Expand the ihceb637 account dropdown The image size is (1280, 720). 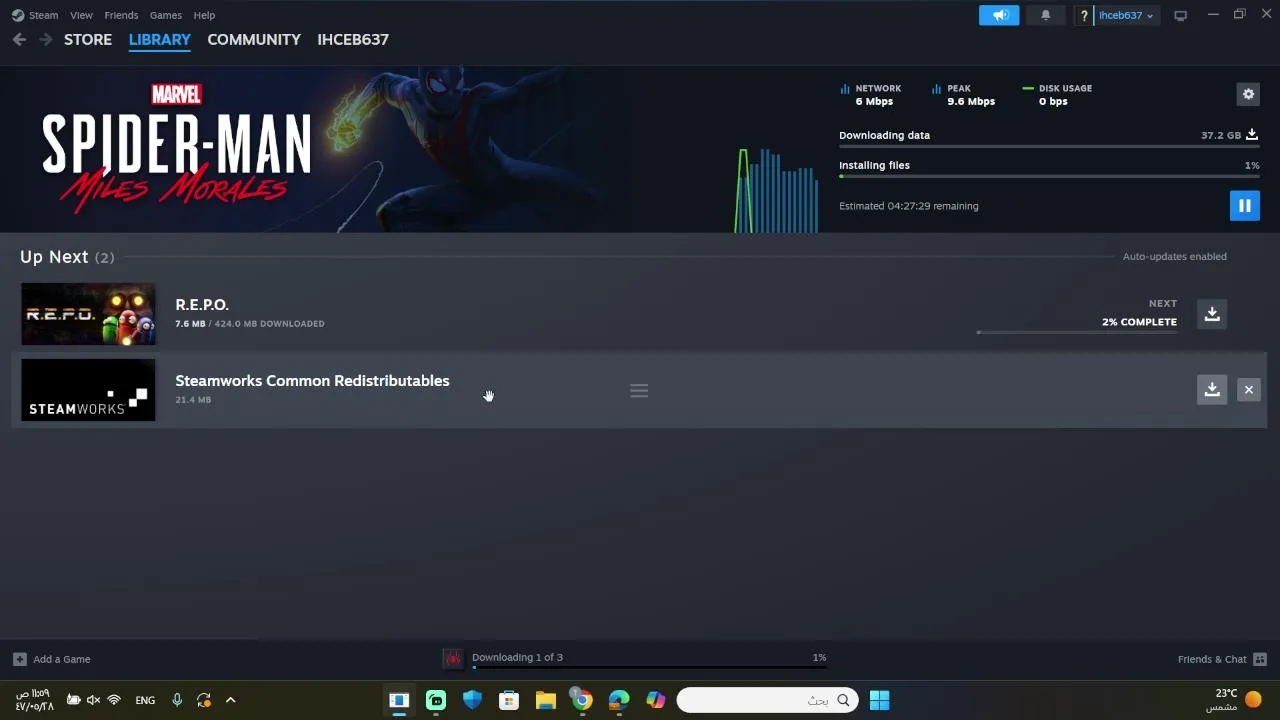tap(1126, 15)
